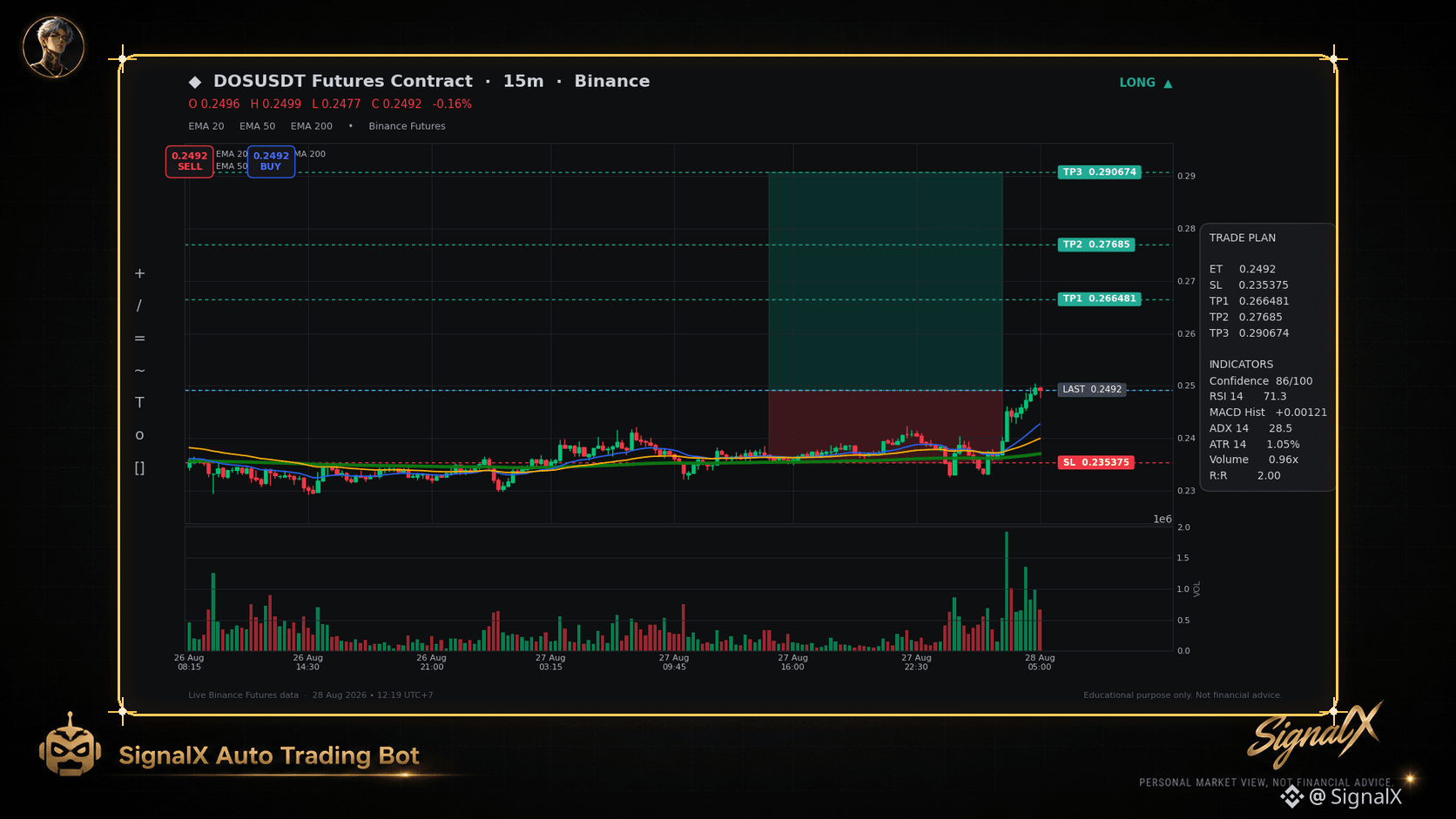Click TP2 0.27685 in the trade plan
The image size is (1456, 819).
(1246, 317)
